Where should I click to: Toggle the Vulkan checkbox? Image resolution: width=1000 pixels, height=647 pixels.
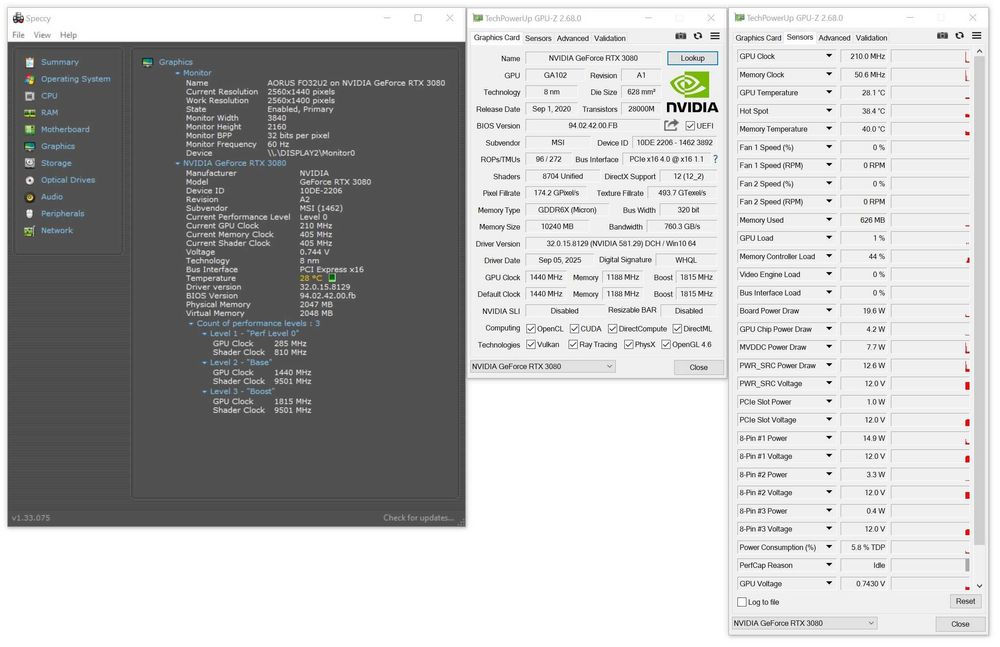pyautogui.click(x=531, y=345)
